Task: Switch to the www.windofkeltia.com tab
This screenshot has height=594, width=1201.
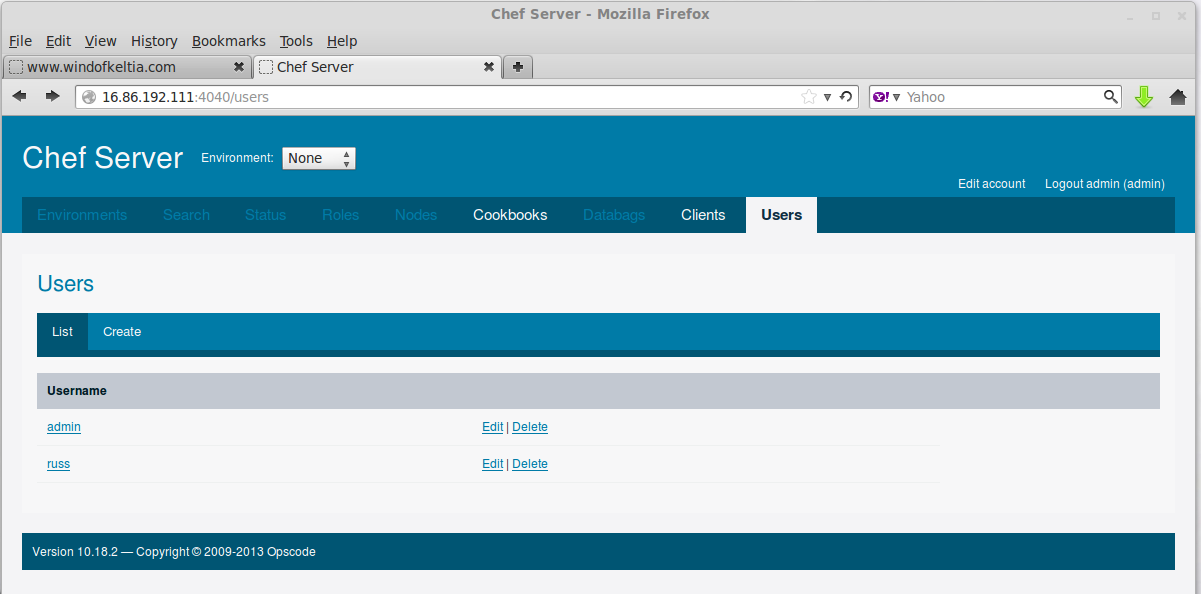Action: pyautogui.click(x=127, y=67)
